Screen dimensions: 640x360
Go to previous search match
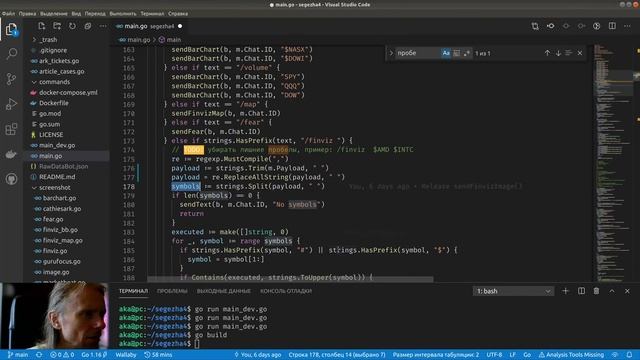pyautogui.click(x=547, y=53)
